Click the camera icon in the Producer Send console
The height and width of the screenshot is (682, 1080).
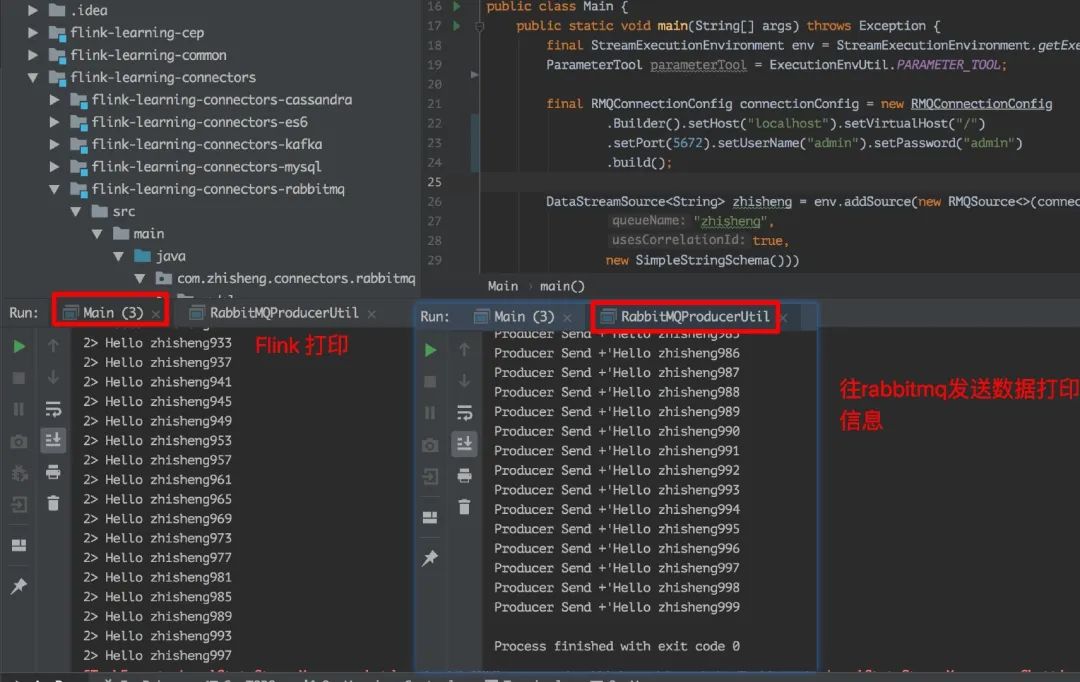click(430, 445)
